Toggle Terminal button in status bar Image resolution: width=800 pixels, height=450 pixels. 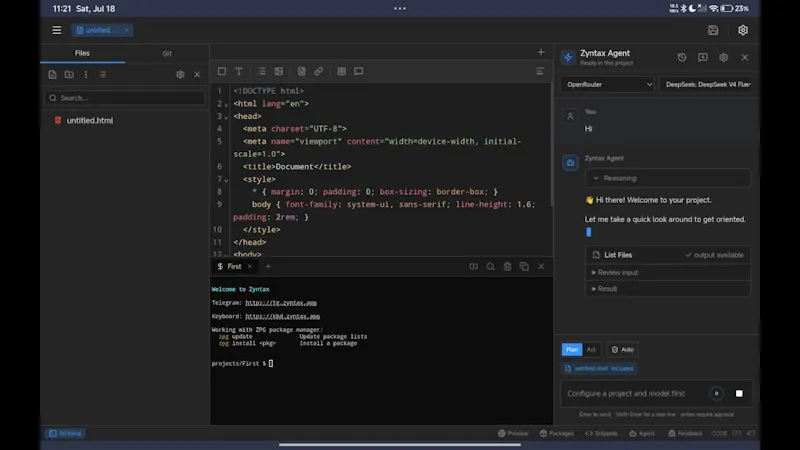pos(65,433)
